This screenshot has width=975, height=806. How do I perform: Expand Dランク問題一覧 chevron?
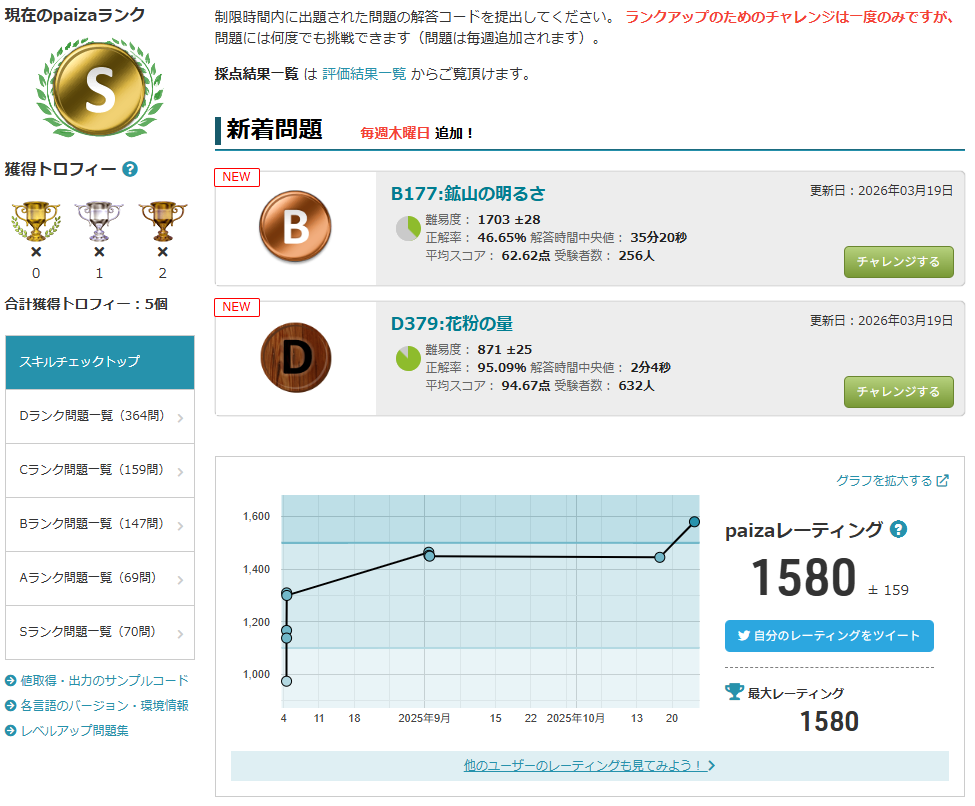tap(180, 418)
